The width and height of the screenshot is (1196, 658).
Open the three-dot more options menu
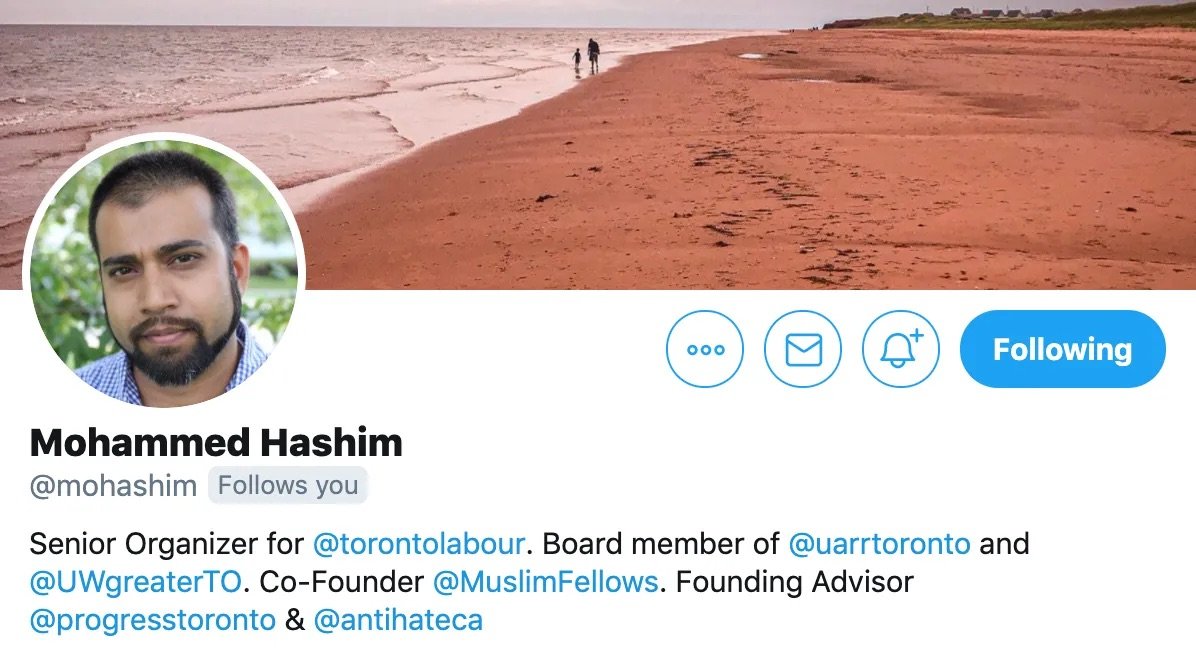[705, 349]
